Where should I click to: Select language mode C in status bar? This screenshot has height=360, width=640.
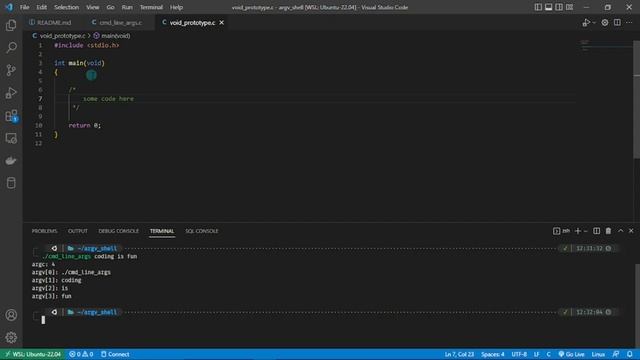click(x=549, y=354)
